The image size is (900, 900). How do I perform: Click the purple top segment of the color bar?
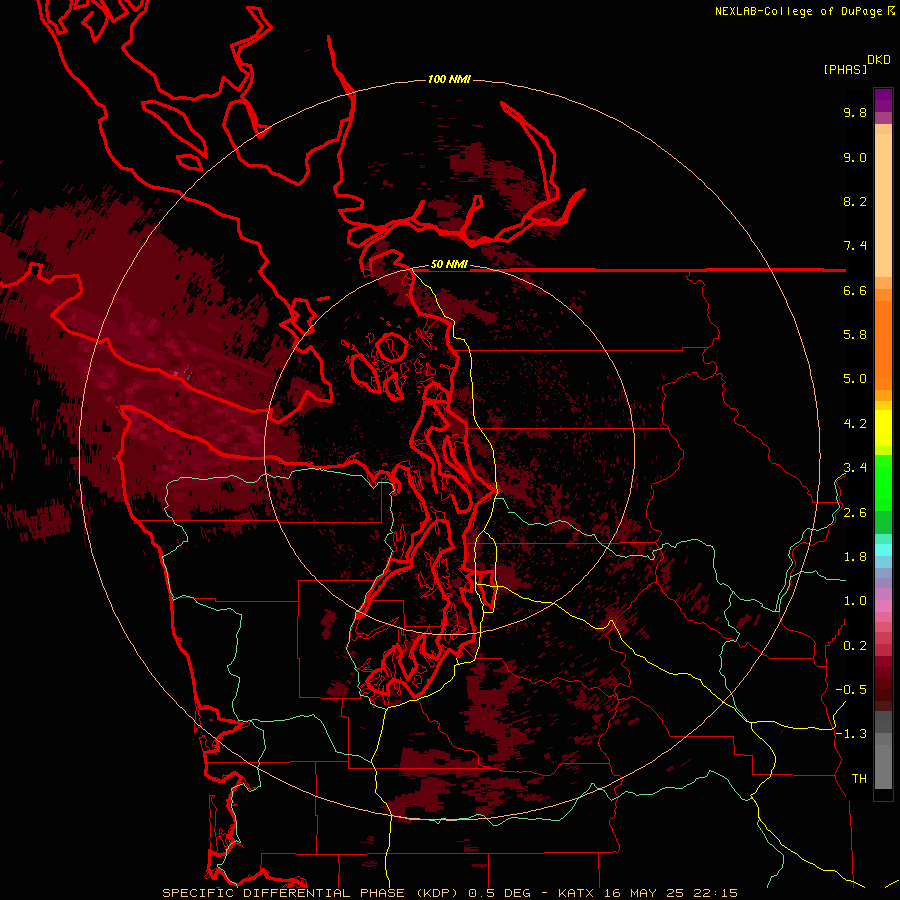[x=883, y=100]
